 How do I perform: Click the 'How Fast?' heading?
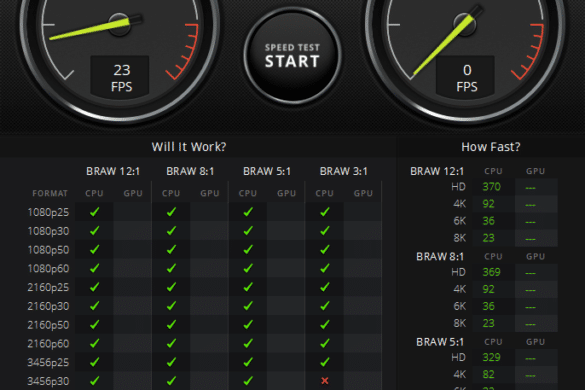click(x=491, y=147)
